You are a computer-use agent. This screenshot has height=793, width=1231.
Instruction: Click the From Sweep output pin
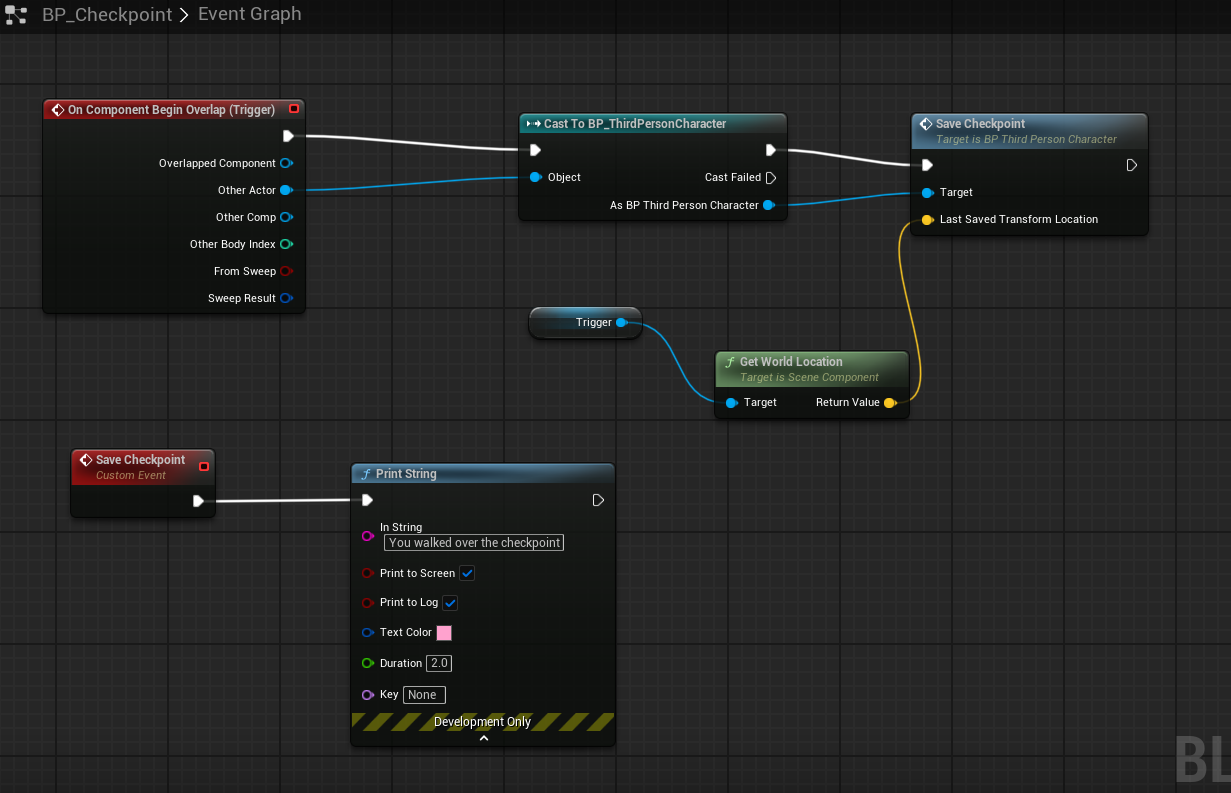[x=286, y=271]
